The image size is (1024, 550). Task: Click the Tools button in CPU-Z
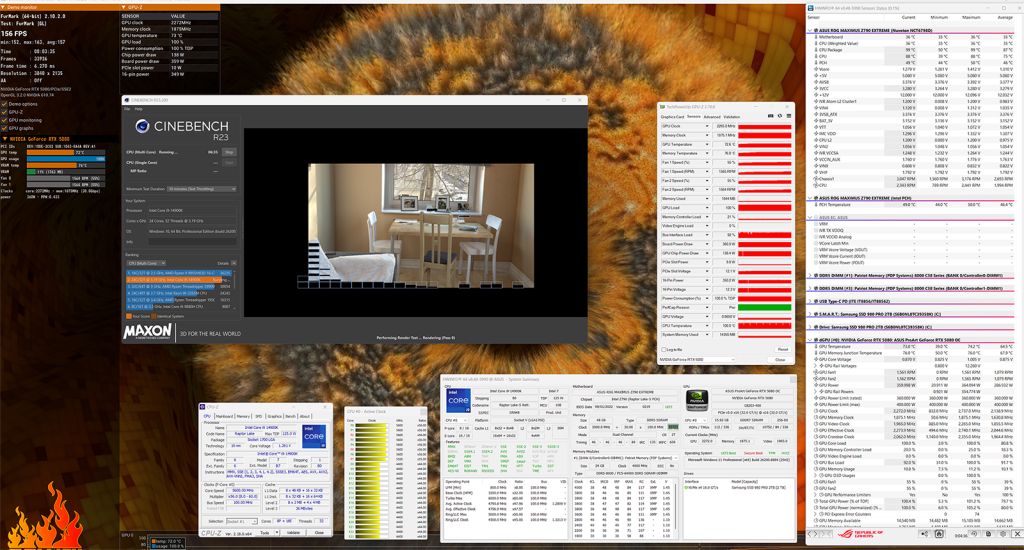coord(264,532)
